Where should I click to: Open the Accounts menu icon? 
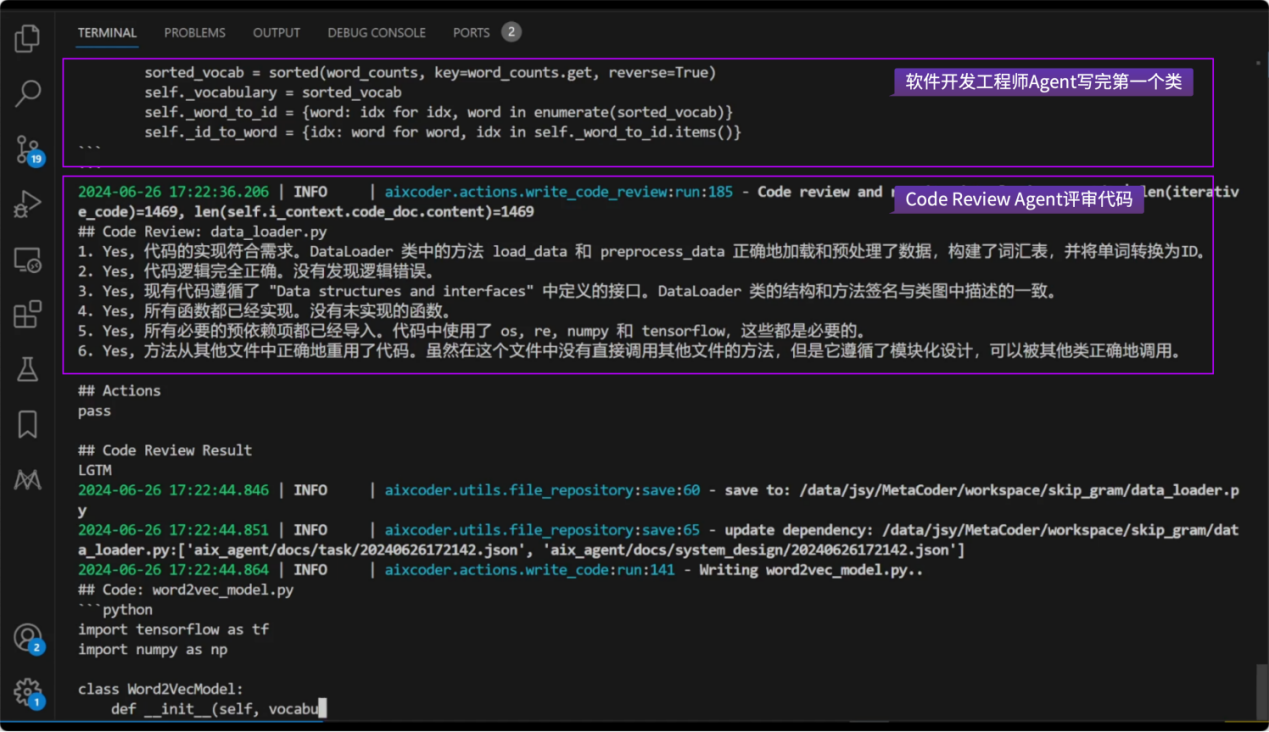pyautogui.click(x=27, y=637)
